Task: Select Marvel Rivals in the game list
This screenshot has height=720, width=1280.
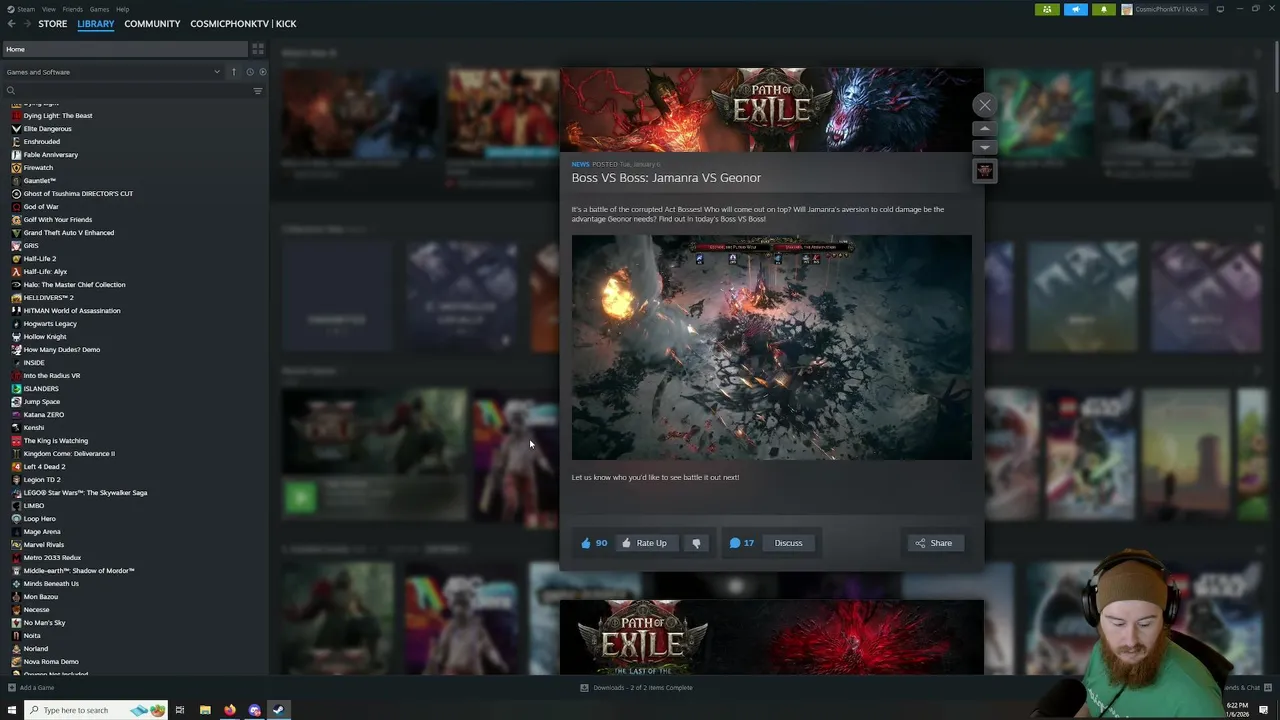Action: (x=43, y=545)
